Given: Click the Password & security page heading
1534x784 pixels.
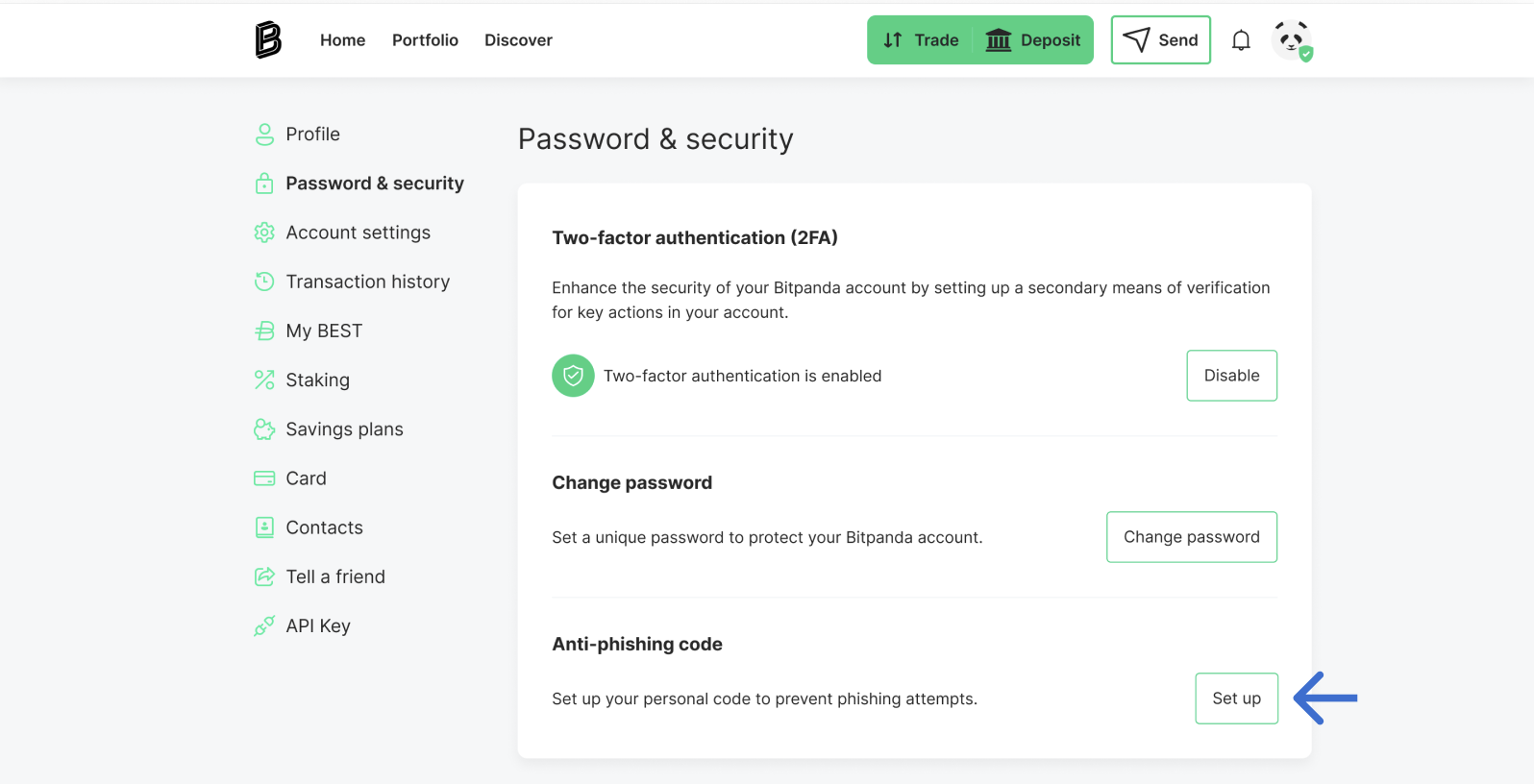Looking at the screenshot, I should (656, 139).
